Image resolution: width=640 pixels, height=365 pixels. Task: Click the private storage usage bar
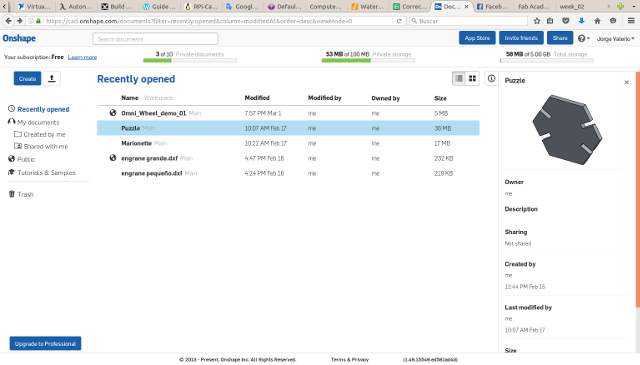pyautogui.click(x=368, y=60)
